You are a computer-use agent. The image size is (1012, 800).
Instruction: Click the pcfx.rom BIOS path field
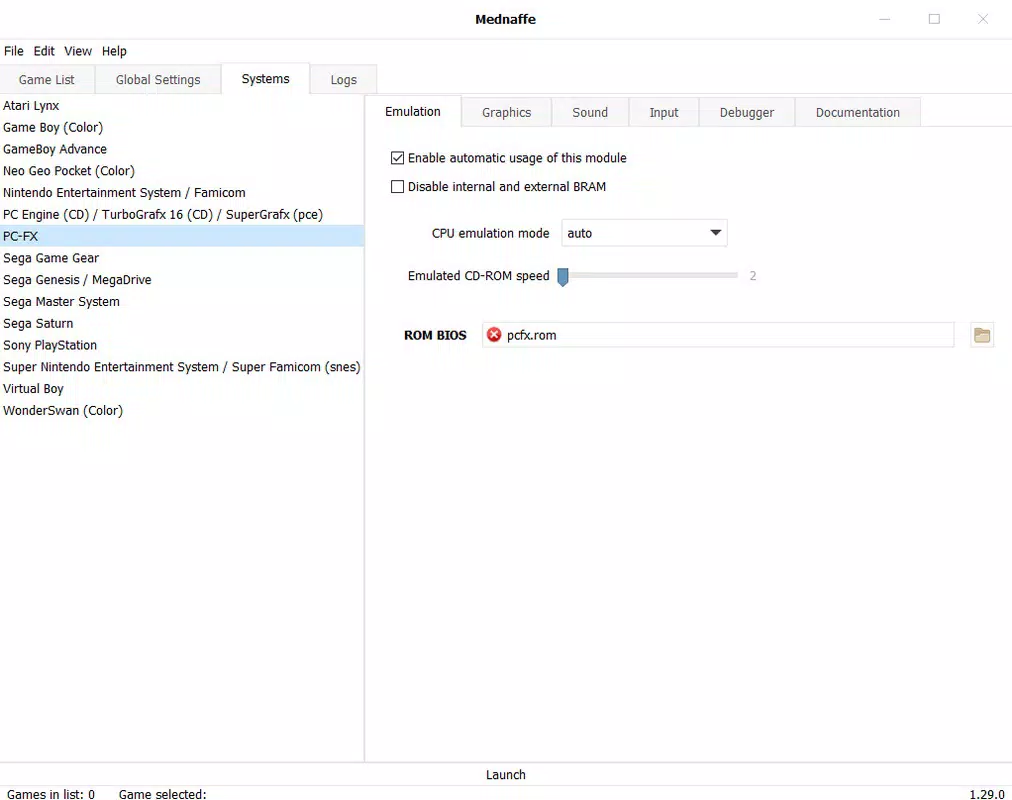(718, 335)
